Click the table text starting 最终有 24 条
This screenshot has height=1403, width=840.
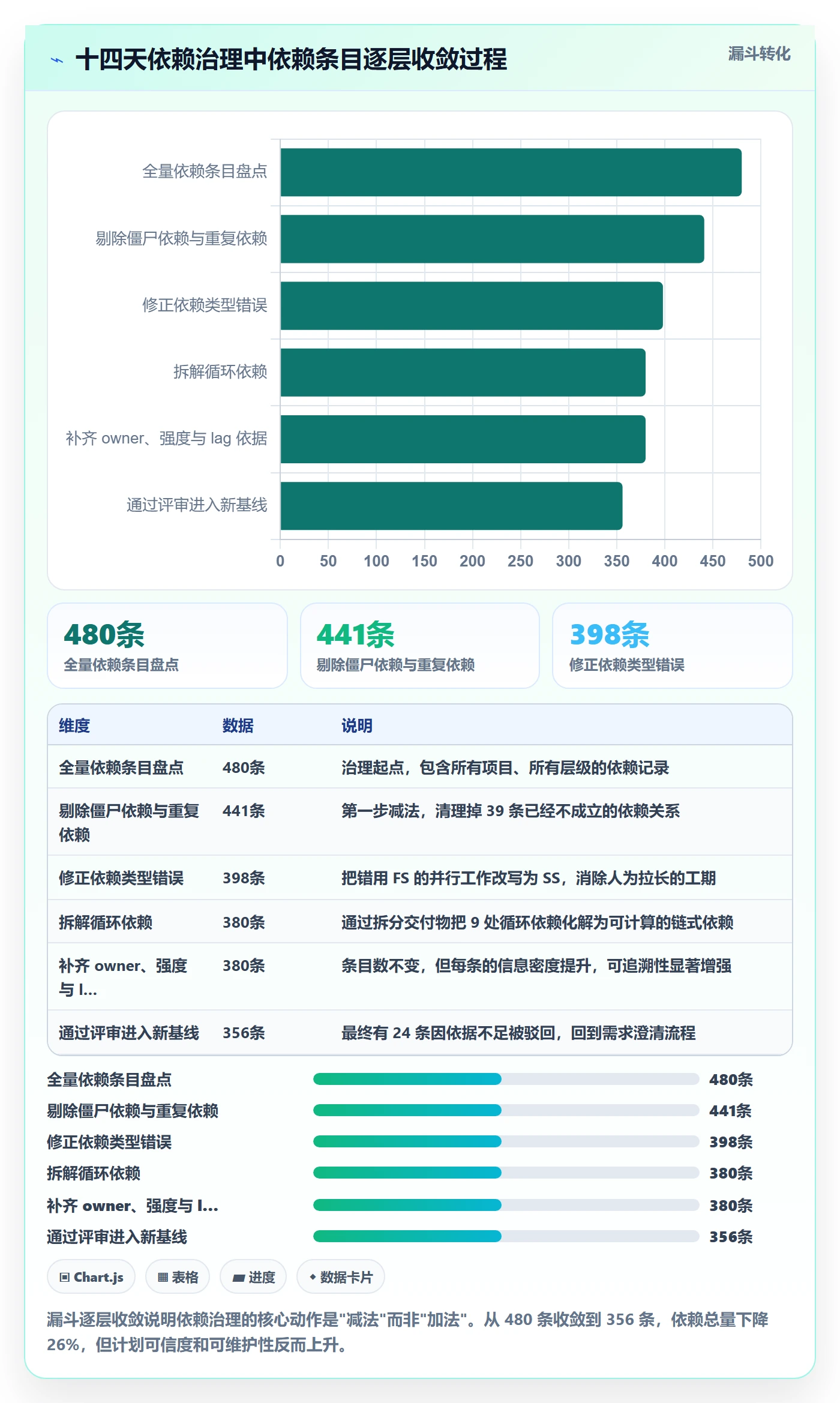[518, 1033]
